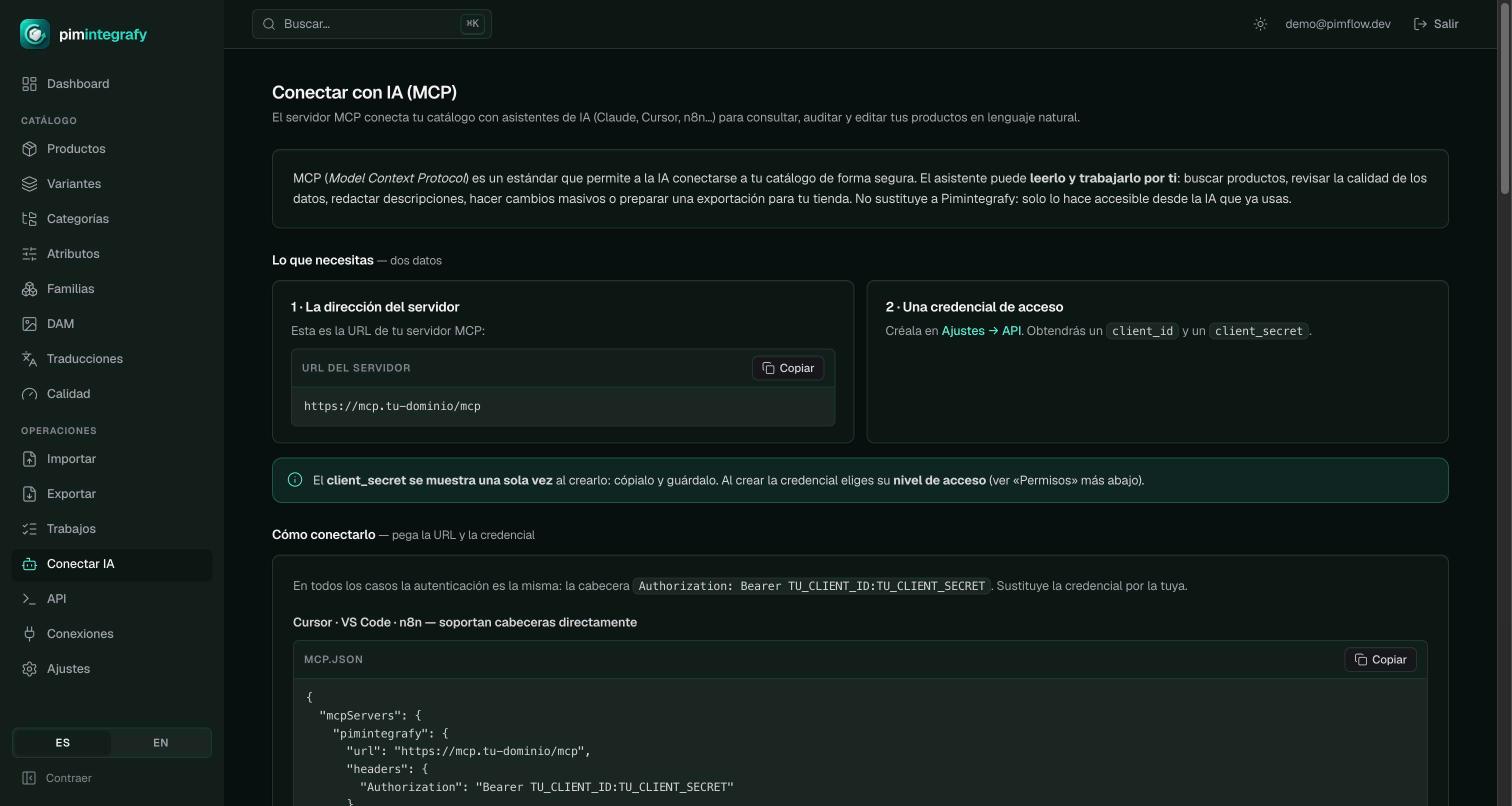Toggle the light/dark theme sun icon
This screenshot has height=806, width=1512.
click(1260, 24)
